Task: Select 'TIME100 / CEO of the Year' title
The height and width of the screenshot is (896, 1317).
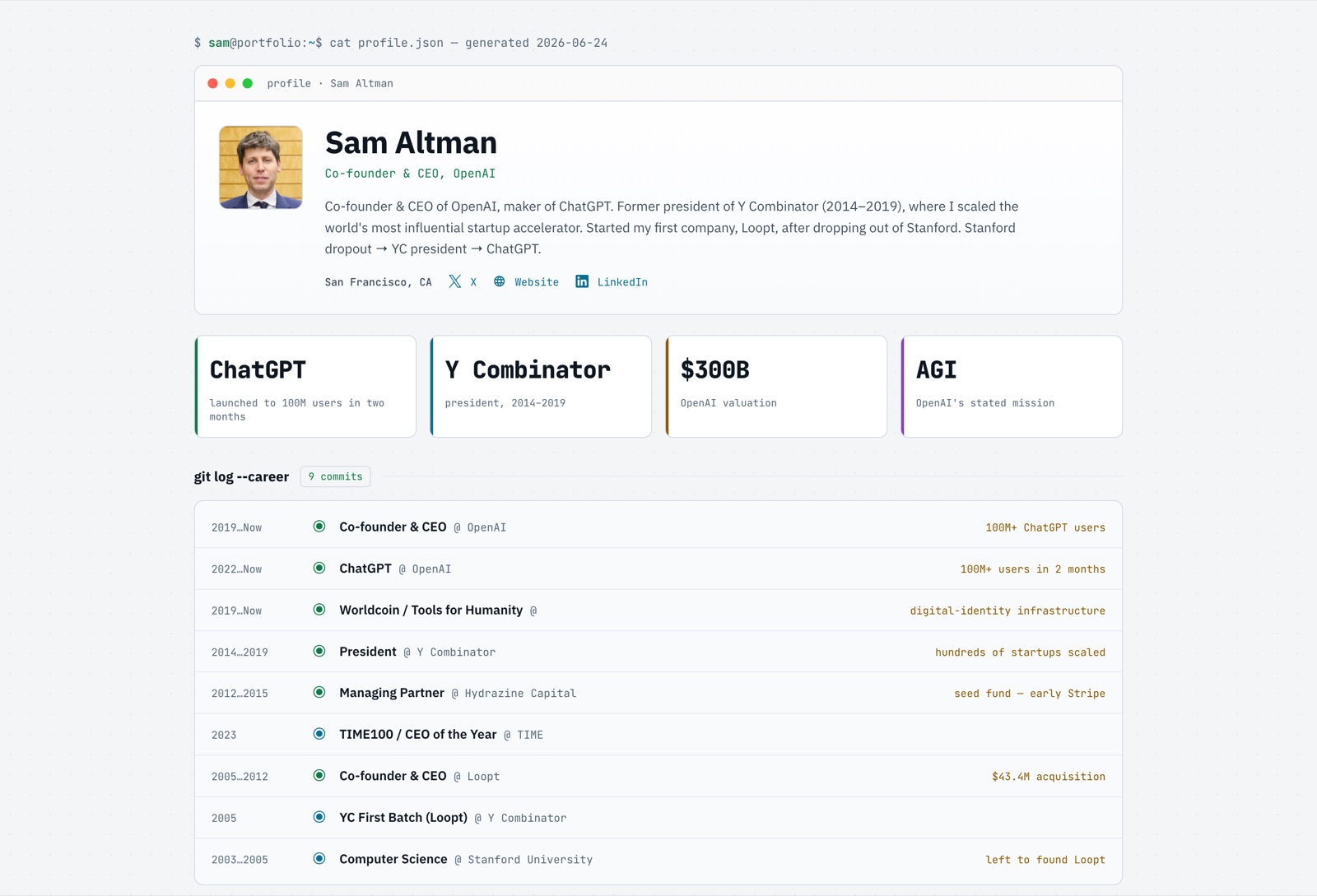Action: coord(418,734)
